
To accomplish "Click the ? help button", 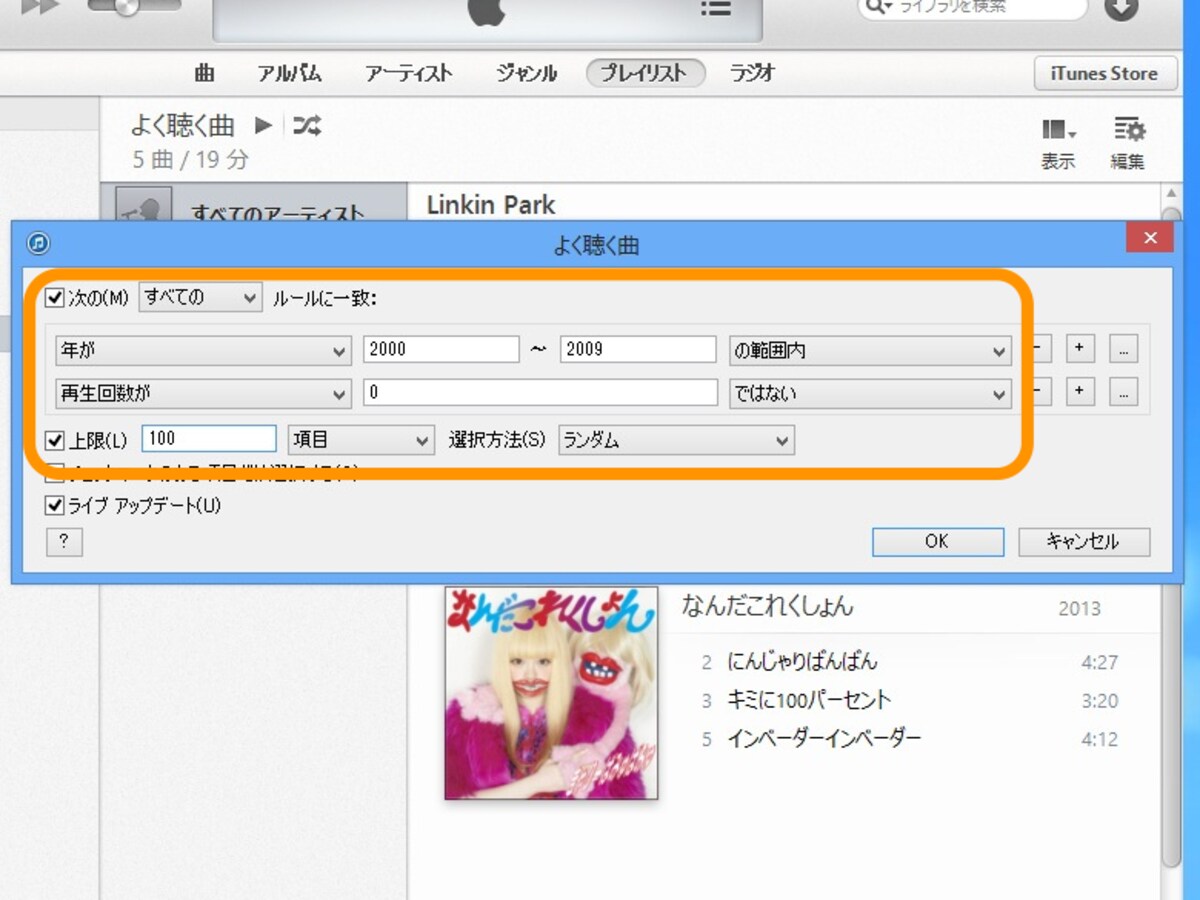I will 64,542.
